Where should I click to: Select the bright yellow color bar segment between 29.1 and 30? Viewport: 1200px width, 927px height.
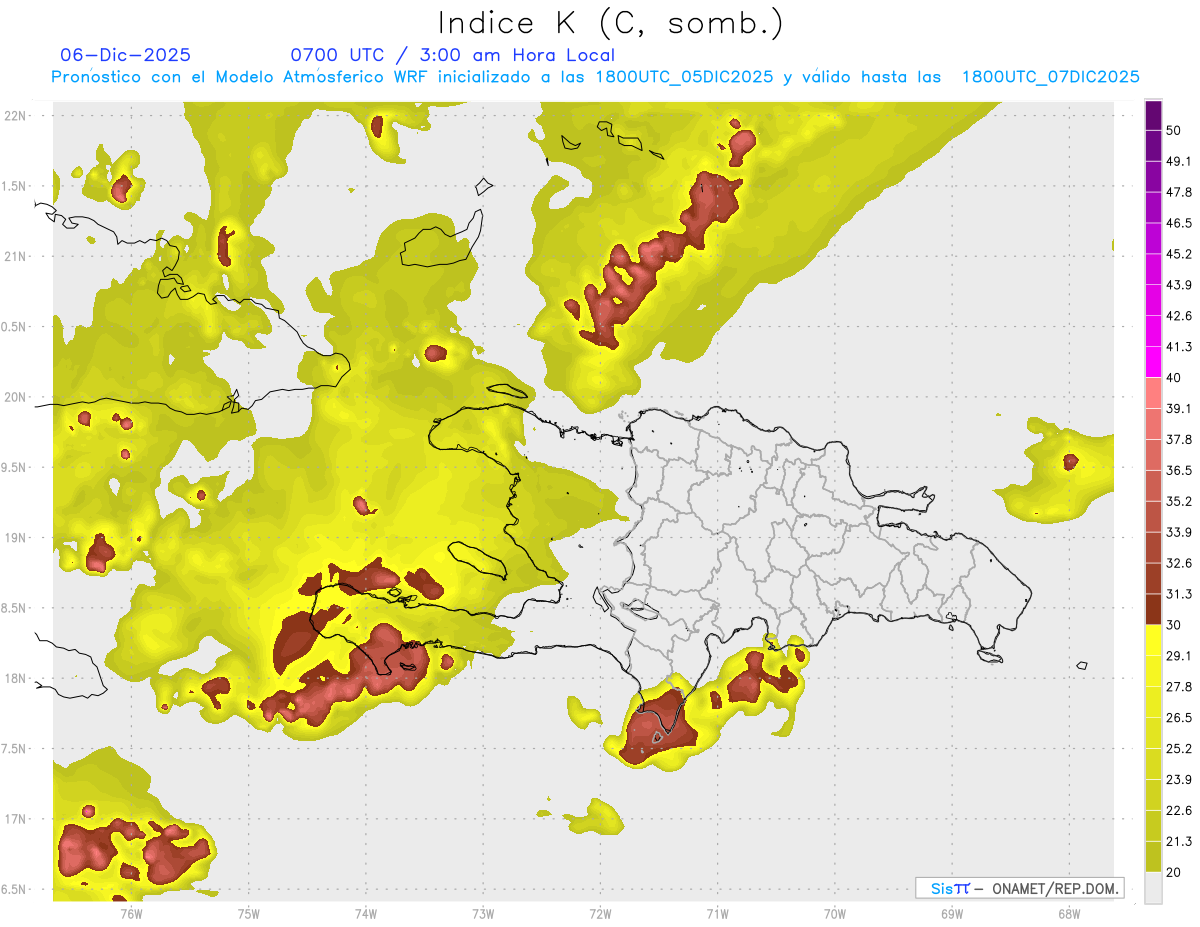point(1153,640)
